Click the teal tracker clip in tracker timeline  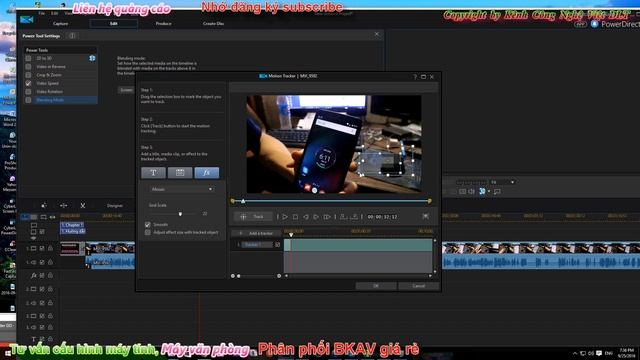tap(358, 245)
